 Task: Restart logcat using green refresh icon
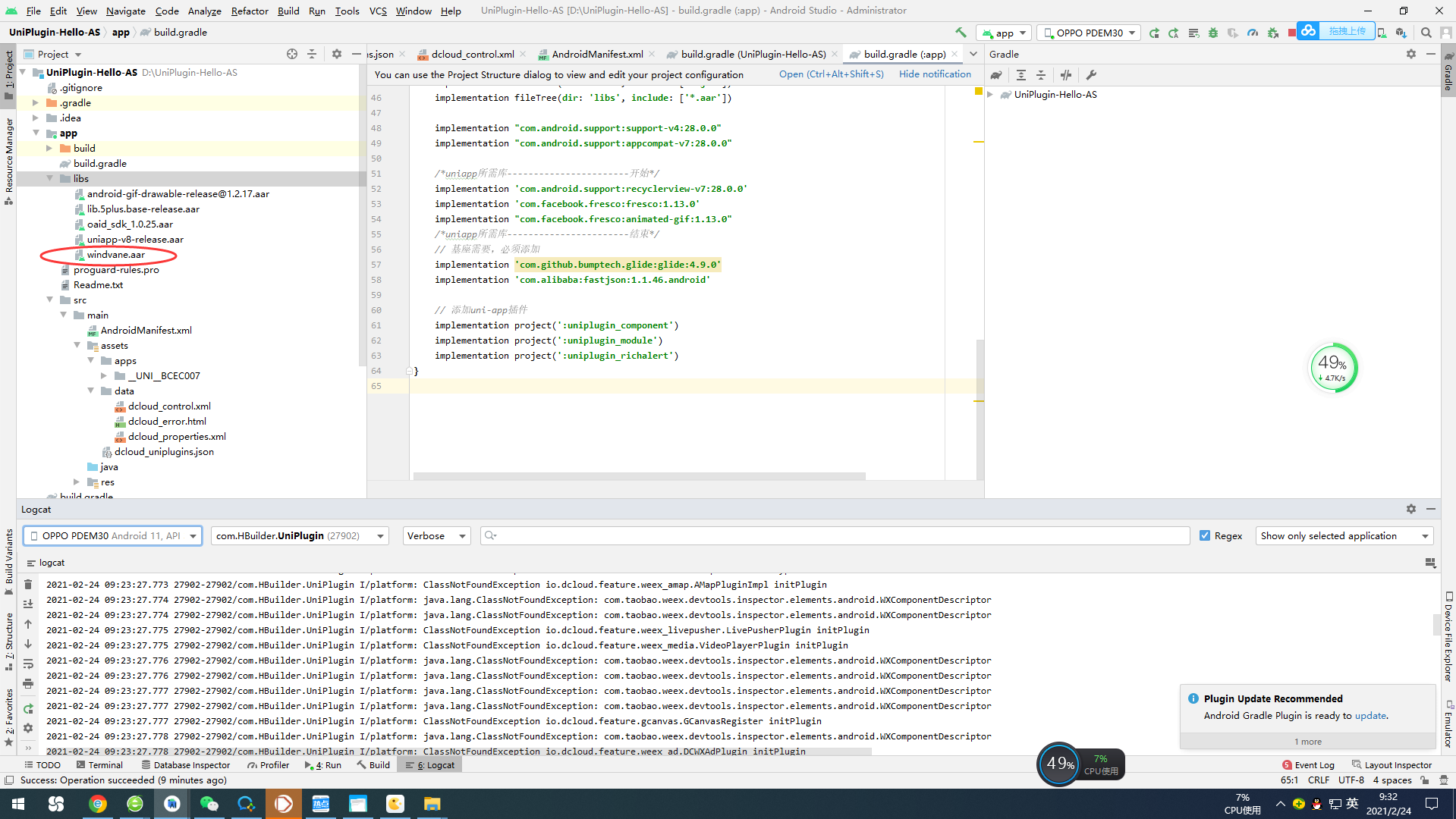pos(28,708)
